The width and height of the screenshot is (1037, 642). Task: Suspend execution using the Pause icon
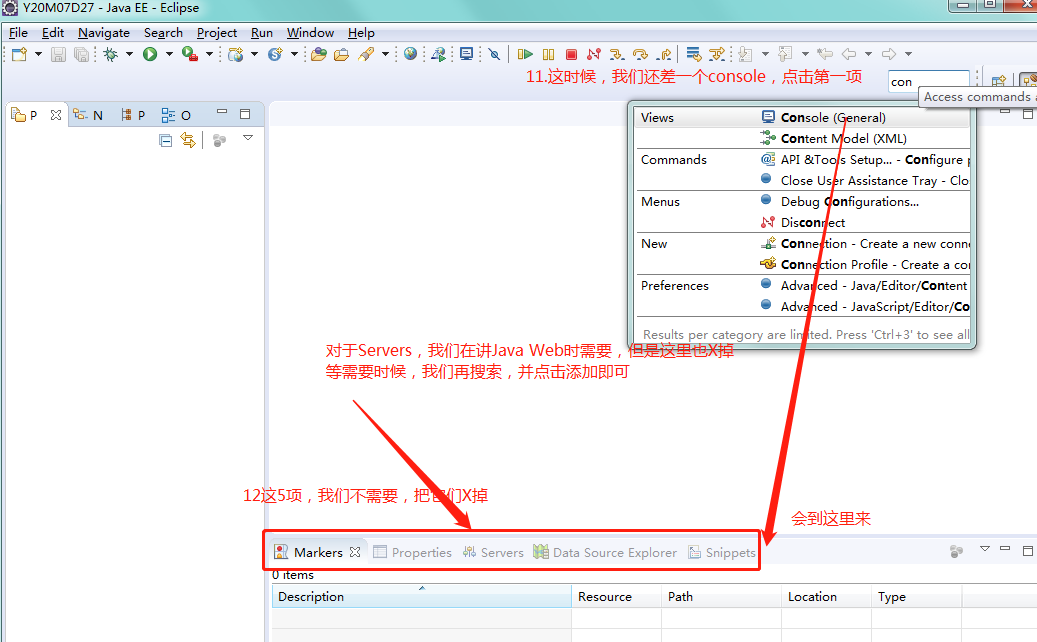tap(548, 54)
